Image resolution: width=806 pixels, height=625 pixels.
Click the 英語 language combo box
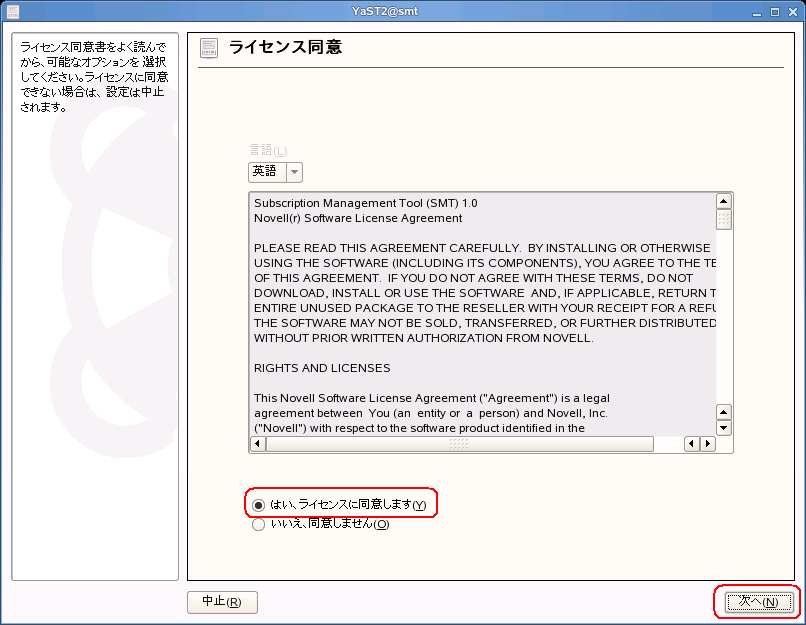click(266, 172)
